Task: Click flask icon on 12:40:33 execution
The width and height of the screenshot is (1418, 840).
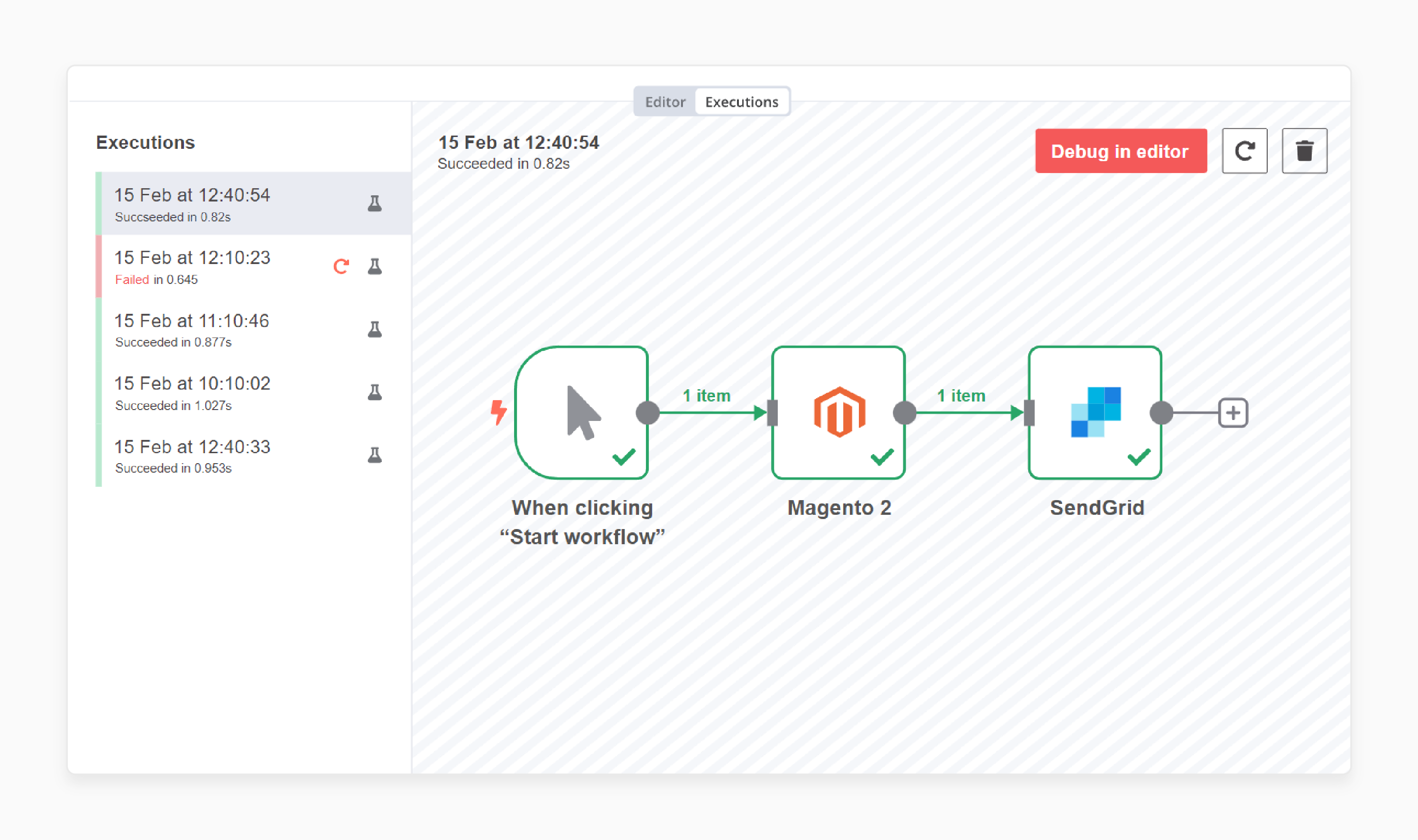Action: pyautogui.click(x=374, y=456)
